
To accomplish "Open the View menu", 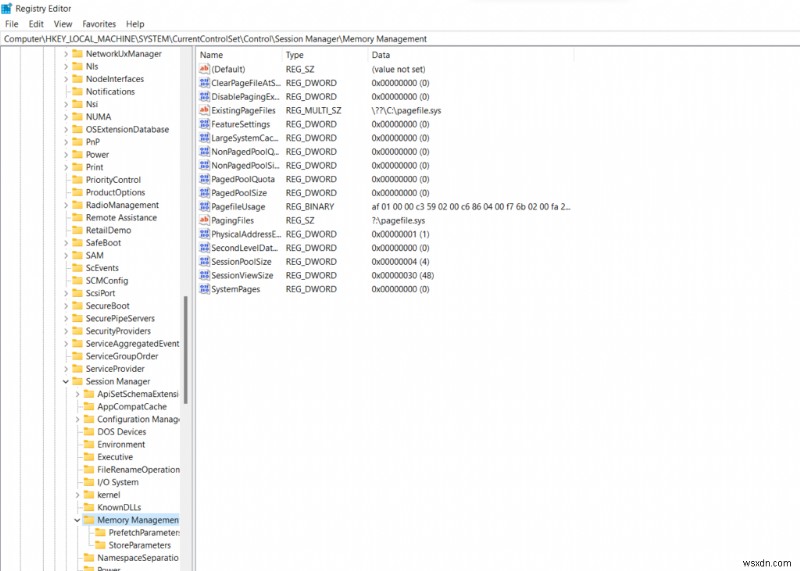I will [63, 24].
